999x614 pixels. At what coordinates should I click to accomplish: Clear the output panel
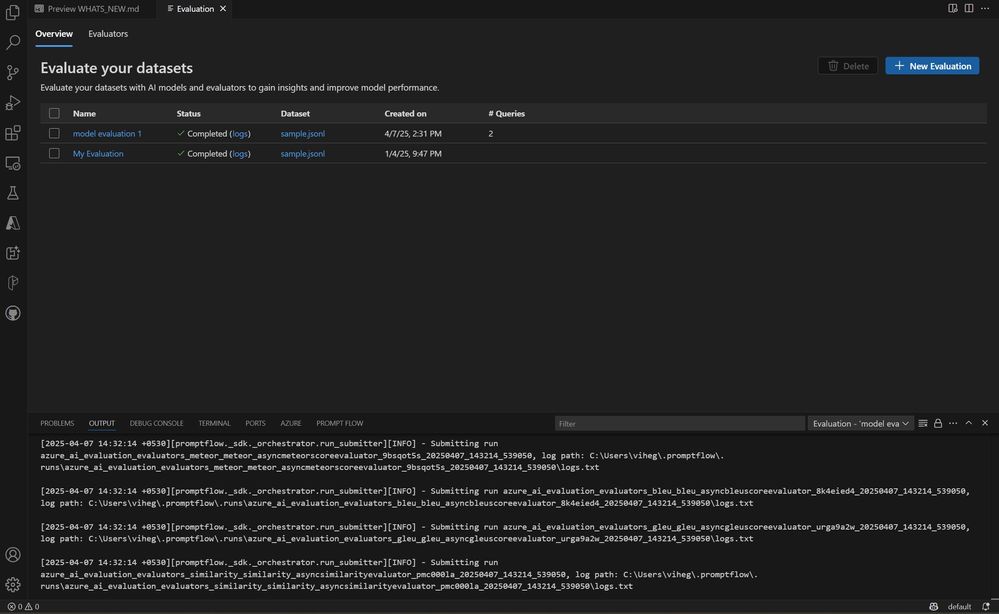click(923, 423)
